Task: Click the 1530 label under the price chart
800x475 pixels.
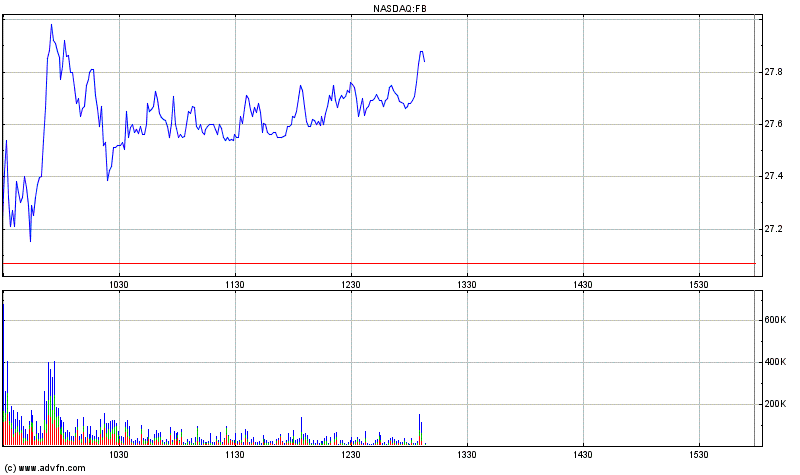Action: click(x=699, y=285)
